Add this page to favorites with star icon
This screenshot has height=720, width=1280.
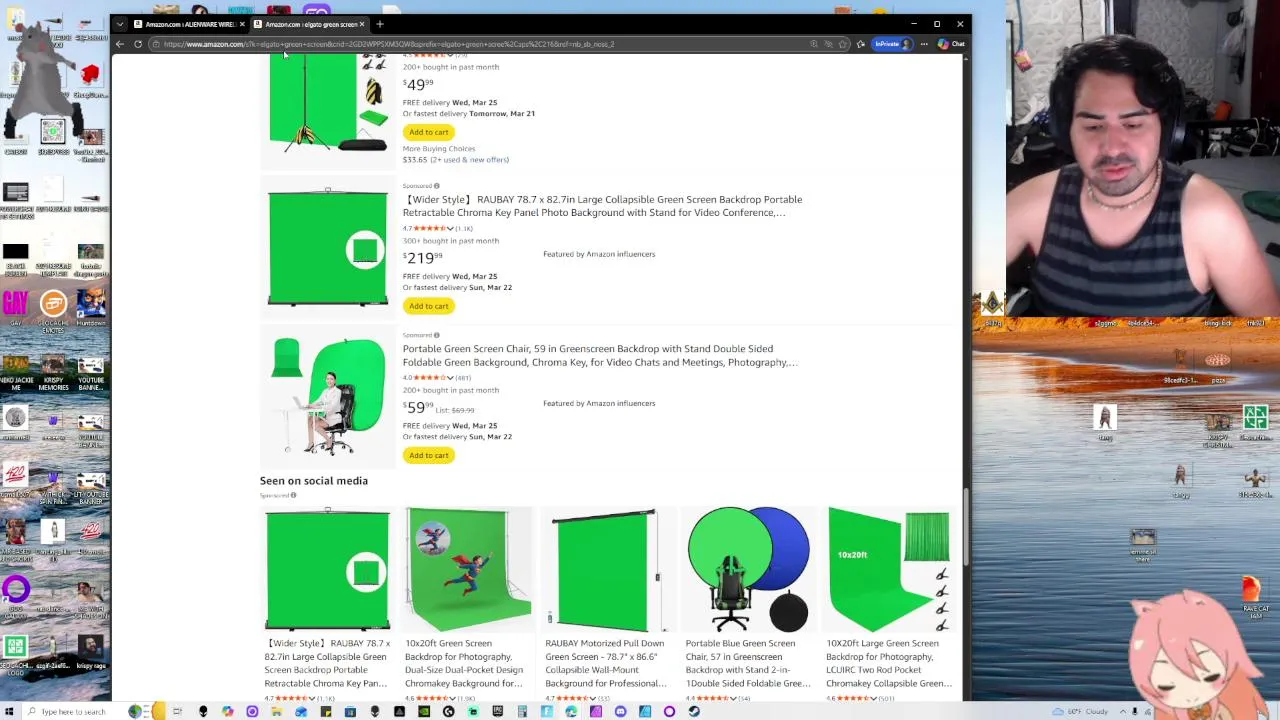tap(843, 44)
